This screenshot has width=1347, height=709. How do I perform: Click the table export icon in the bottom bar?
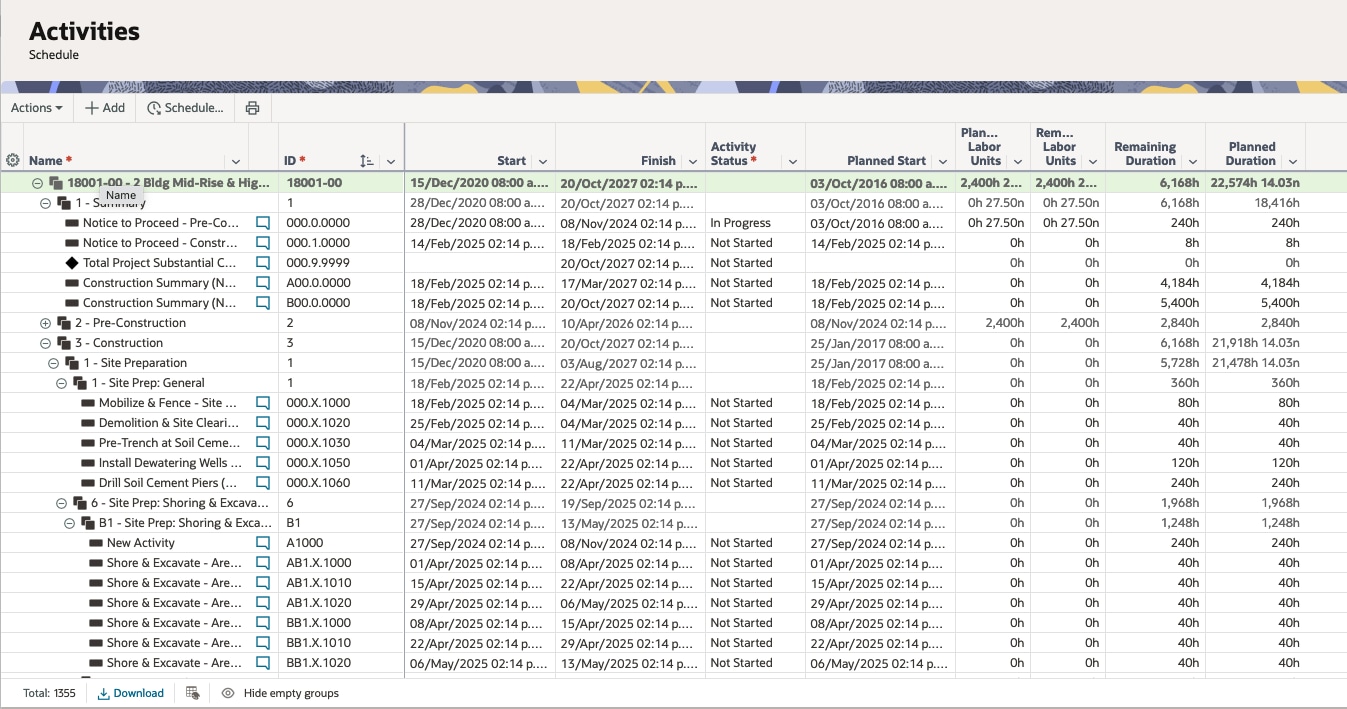point(192,692)
